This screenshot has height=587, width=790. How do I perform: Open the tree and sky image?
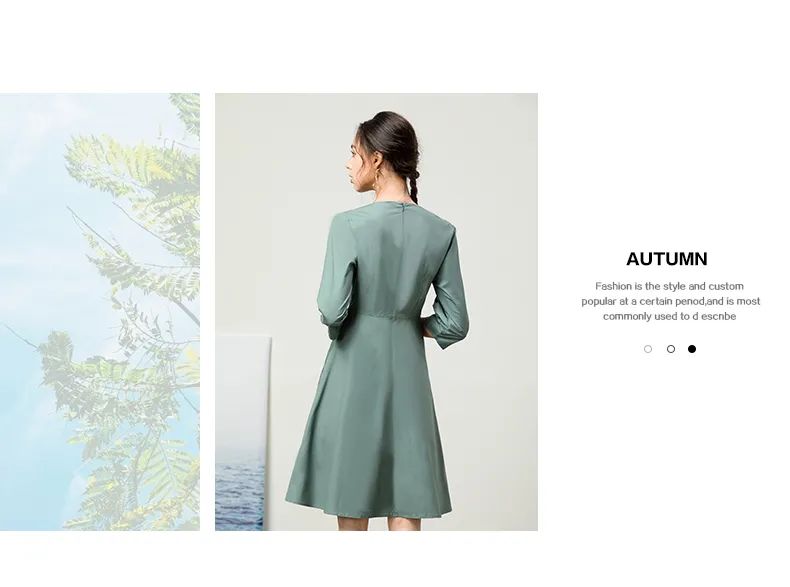click(x=100, y=311)
